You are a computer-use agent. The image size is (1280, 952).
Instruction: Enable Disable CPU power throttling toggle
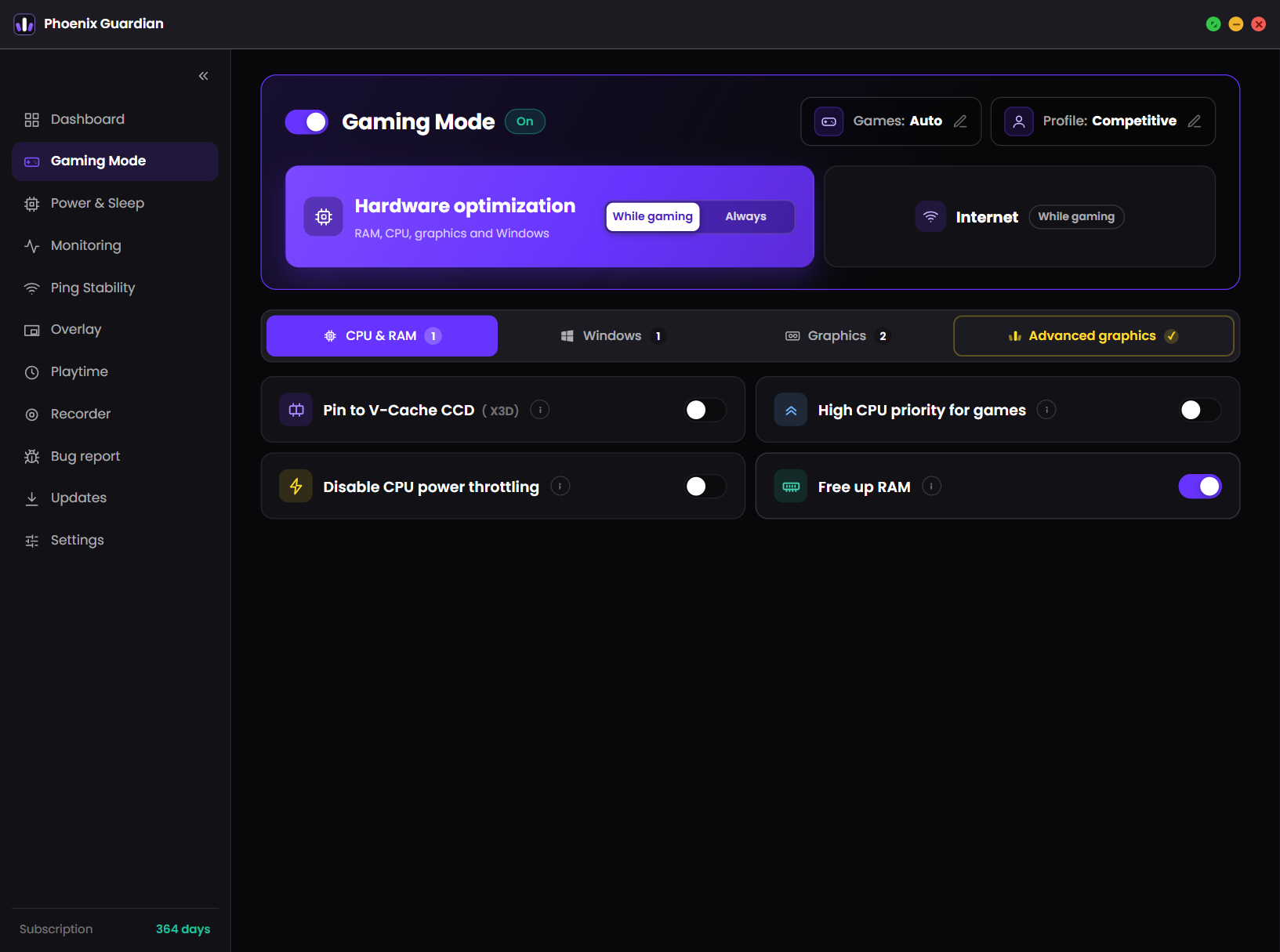point(705,487)
